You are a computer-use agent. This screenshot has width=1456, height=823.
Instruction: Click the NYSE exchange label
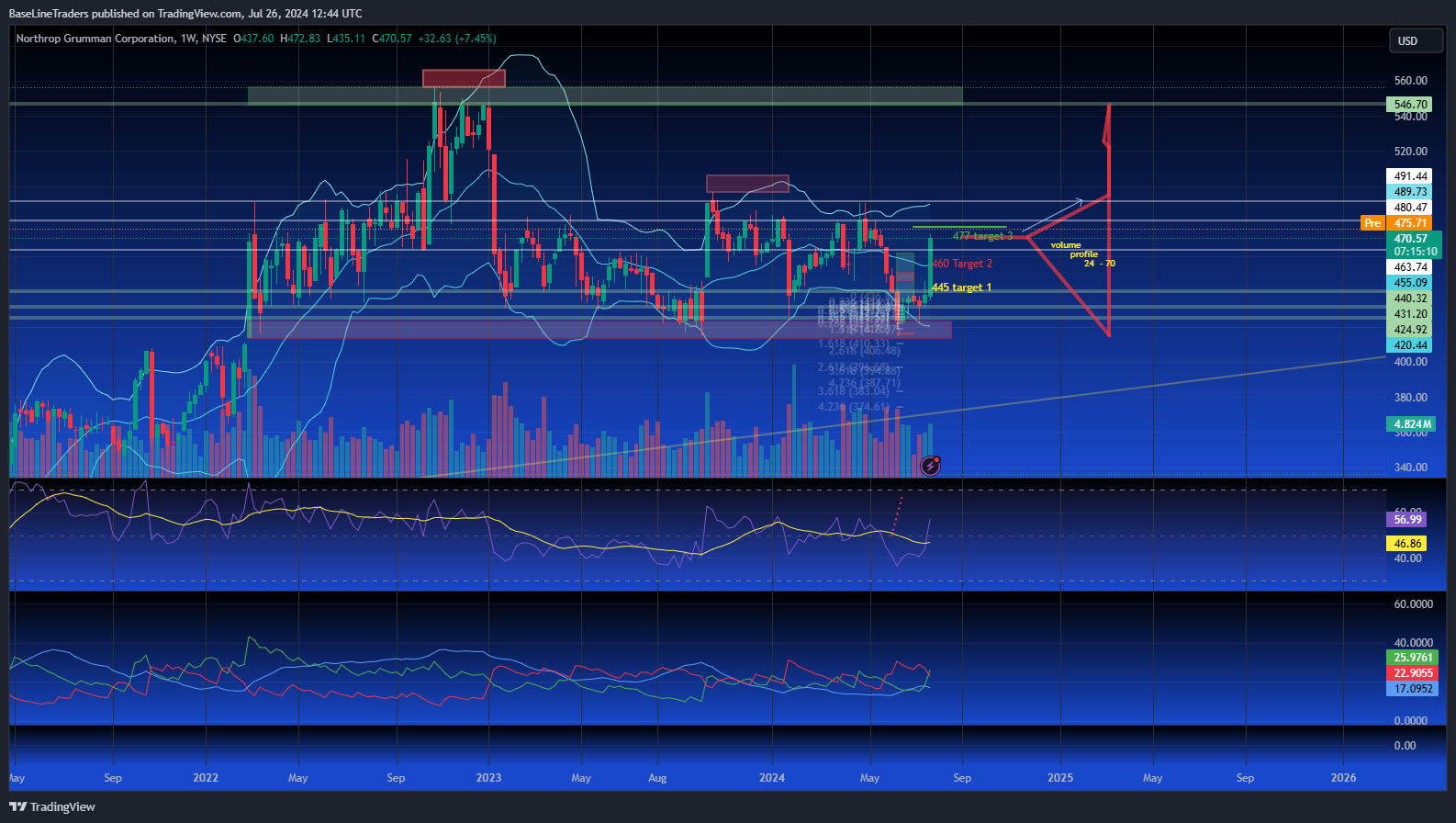(214, 39)
